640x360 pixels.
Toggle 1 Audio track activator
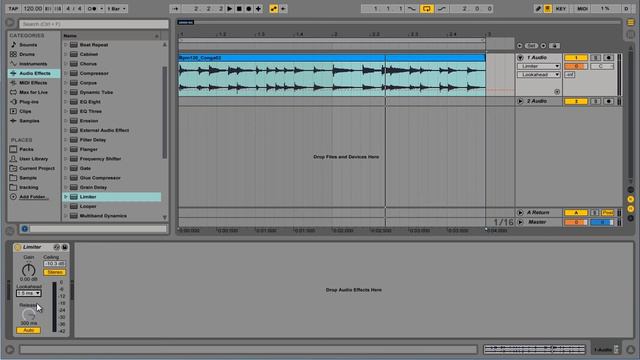576,58
